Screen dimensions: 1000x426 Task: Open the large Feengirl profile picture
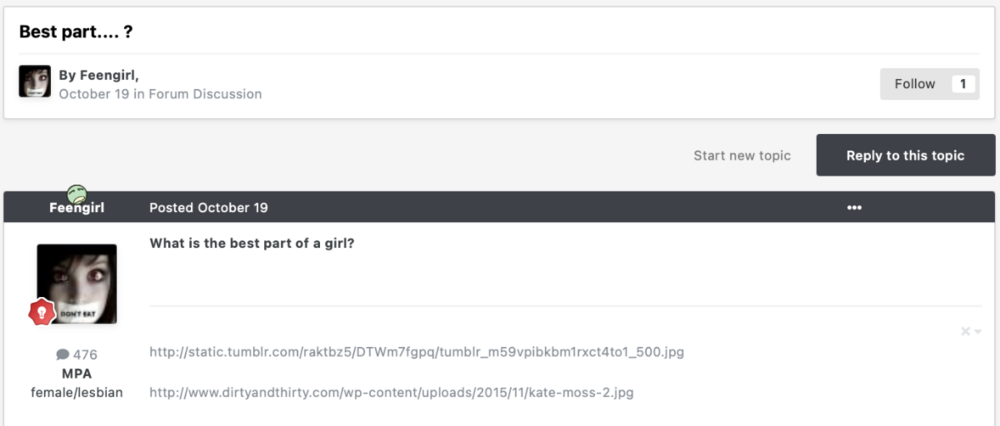click(x=77, y=284)
